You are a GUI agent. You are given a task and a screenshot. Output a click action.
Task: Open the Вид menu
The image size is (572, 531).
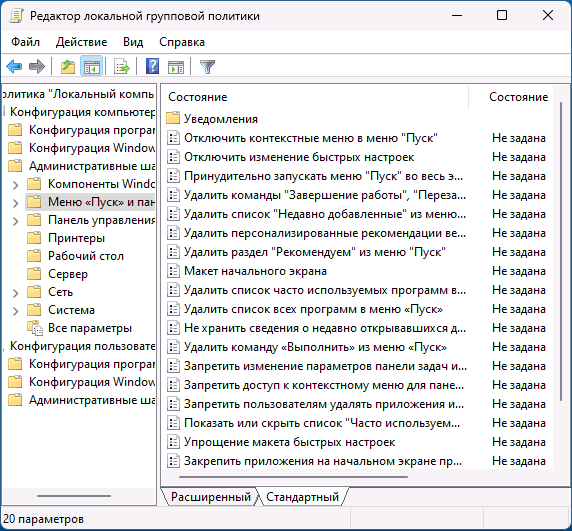133,42
